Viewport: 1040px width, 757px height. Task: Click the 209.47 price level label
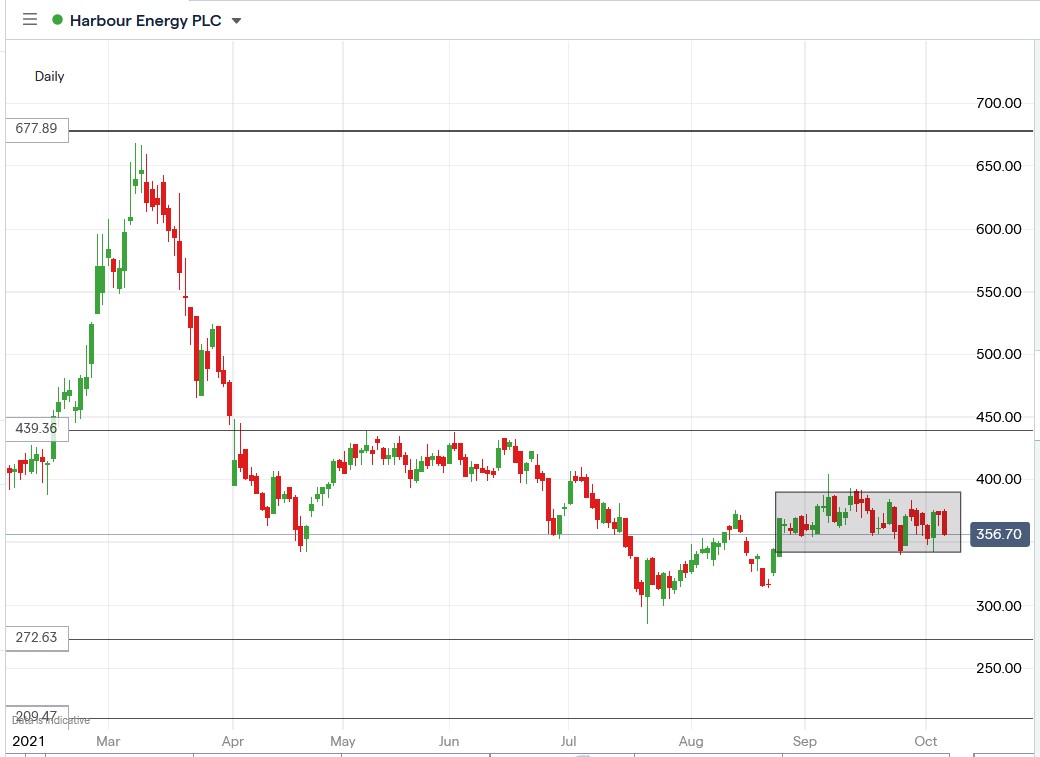pos(37,712)
